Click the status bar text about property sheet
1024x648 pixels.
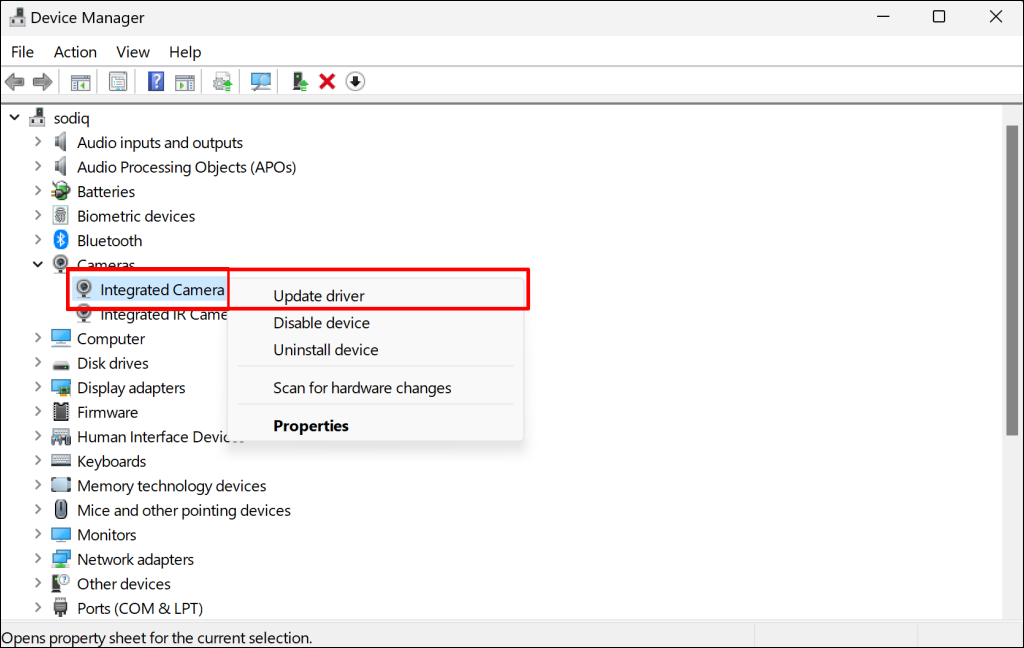coord(157,638)
